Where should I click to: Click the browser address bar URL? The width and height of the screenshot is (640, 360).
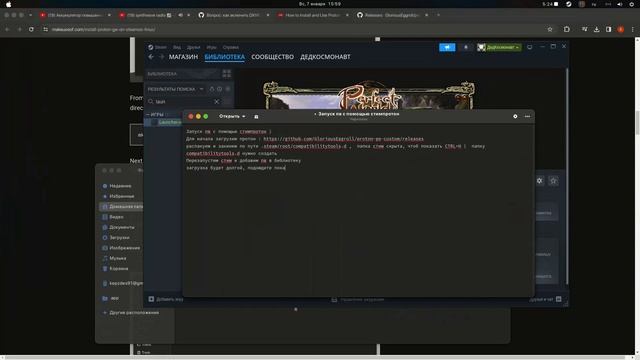[x=104, y=29]
